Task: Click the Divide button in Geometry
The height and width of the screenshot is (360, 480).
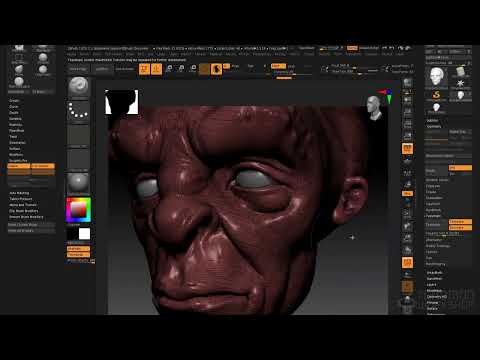Action: 437,170
